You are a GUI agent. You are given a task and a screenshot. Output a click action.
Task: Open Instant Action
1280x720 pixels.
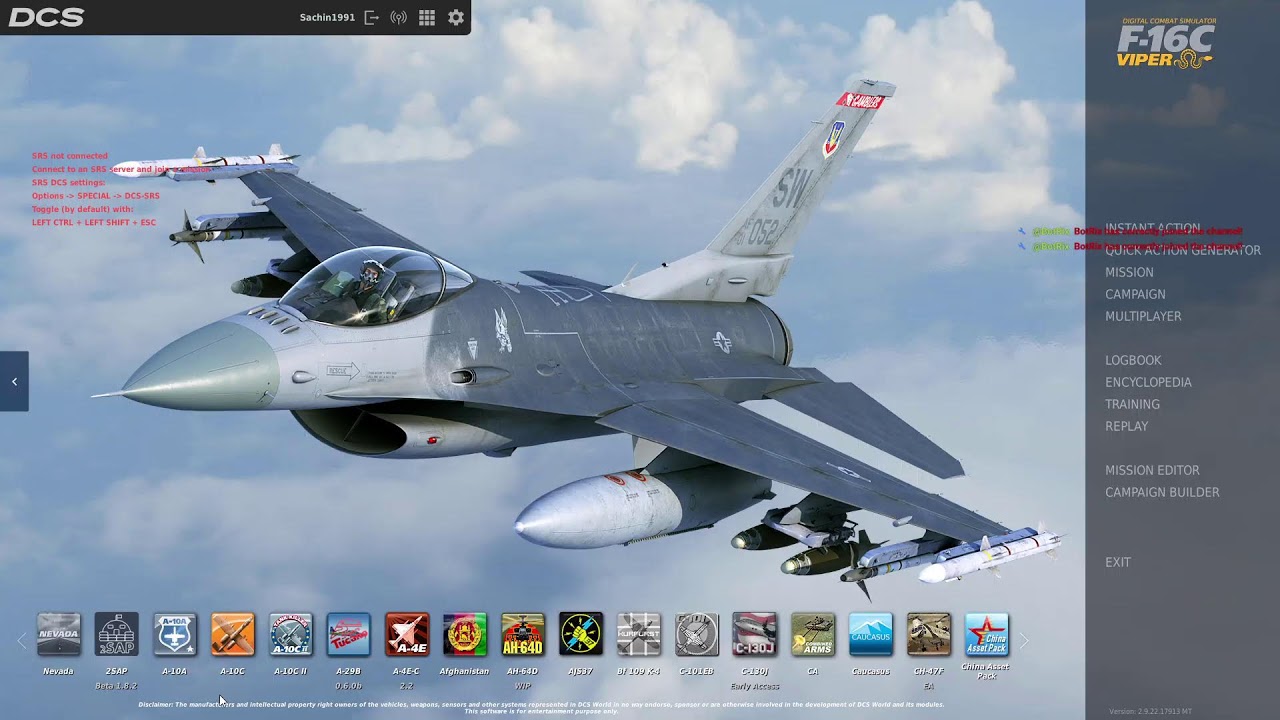(x=1153, y=228)
